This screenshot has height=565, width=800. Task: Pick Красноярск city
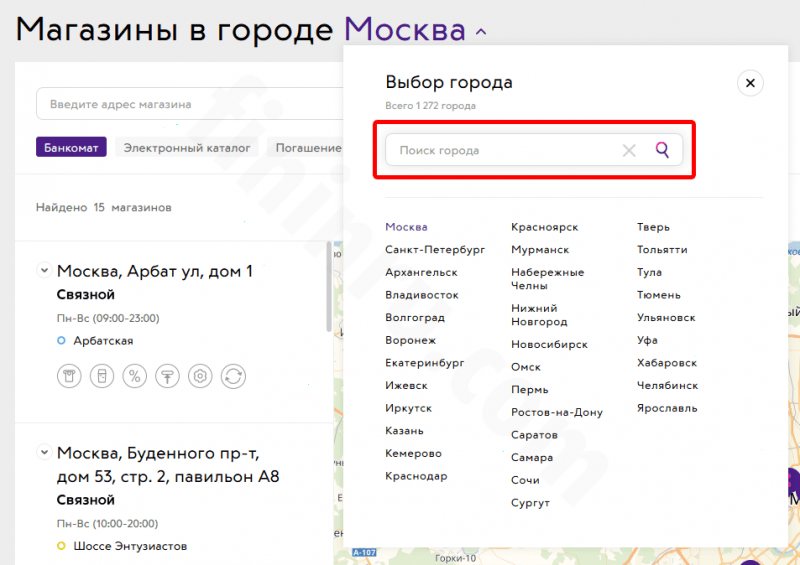click(544, 227)
